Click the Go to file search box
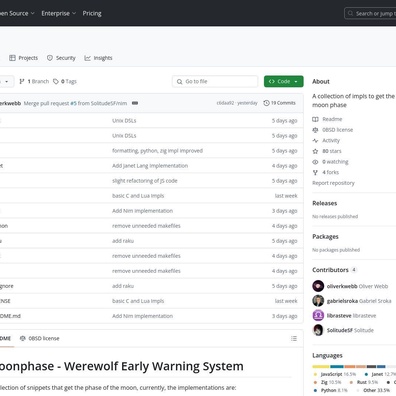396x396 pixels. pyautogui.click(x=215, y=81)
